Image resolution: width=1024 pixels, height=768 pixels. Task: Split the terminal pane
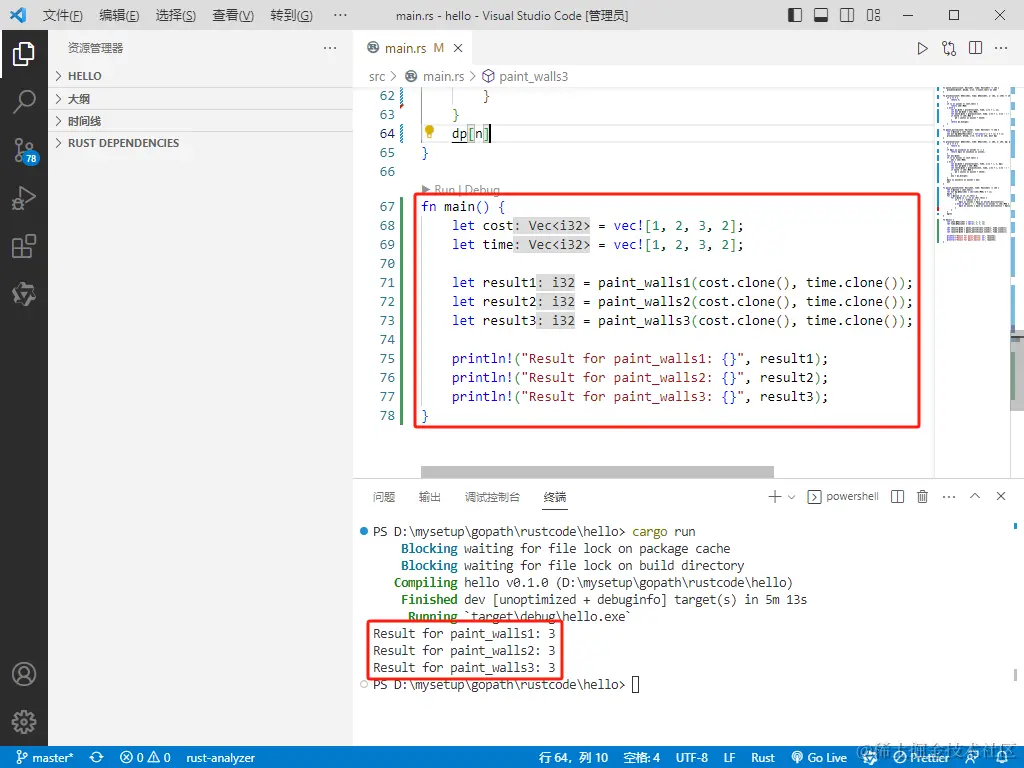[897, 496]
